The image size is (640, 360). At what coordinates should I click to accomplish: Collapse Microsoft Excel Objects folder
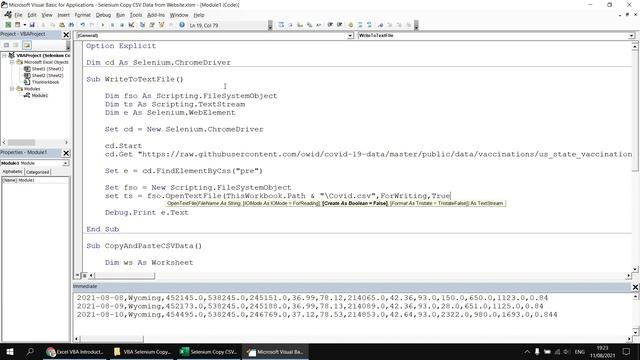(12, 62)
